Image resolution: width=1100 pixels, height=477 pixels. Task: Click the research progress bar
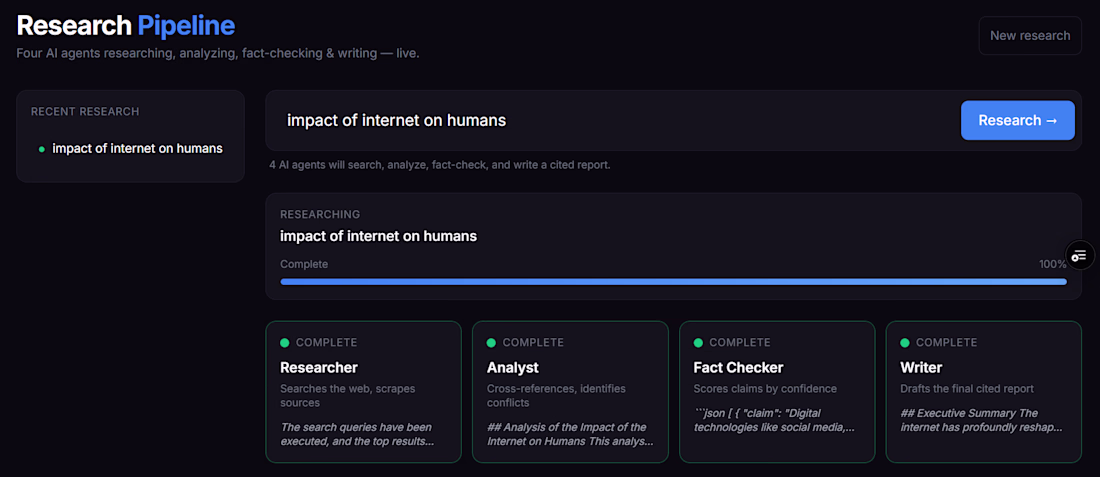[673, 281]
